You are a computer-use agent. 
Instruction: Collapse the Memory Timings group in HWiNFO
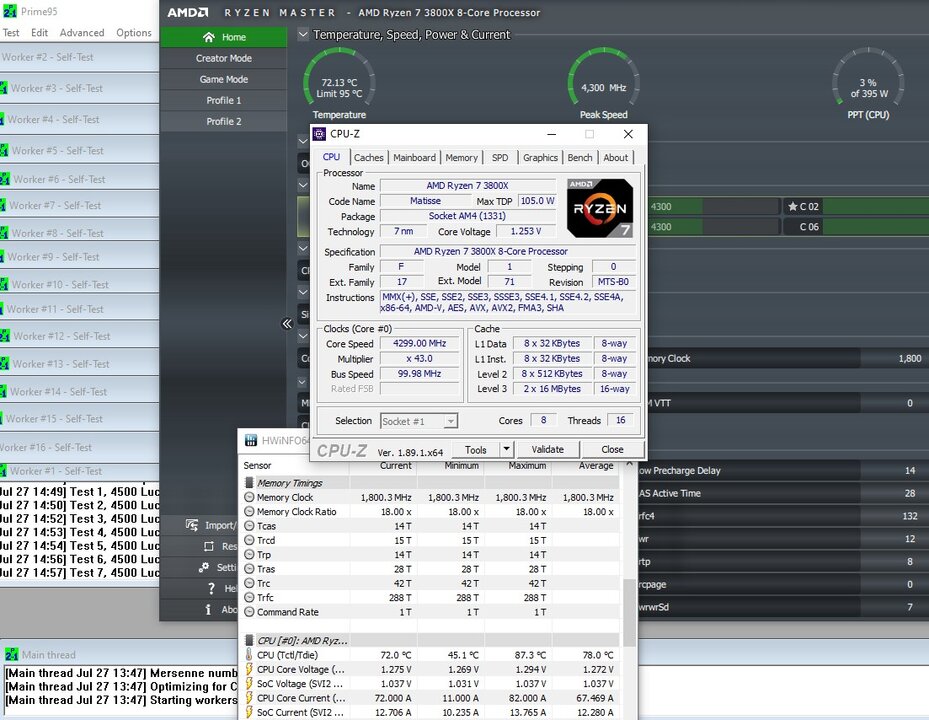tap(249, 483)
